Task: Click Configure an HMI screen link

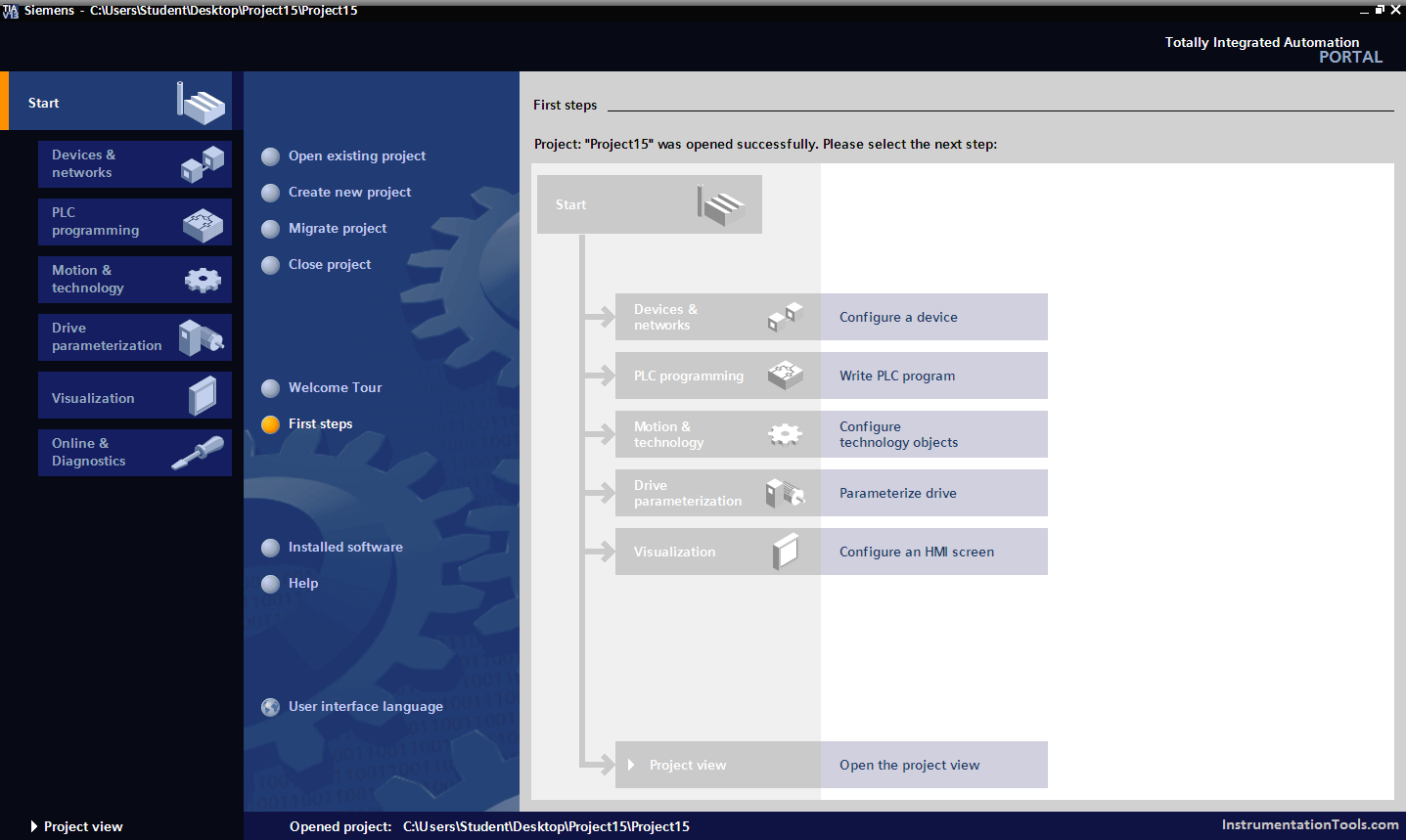Action: (x=917, y=552)
